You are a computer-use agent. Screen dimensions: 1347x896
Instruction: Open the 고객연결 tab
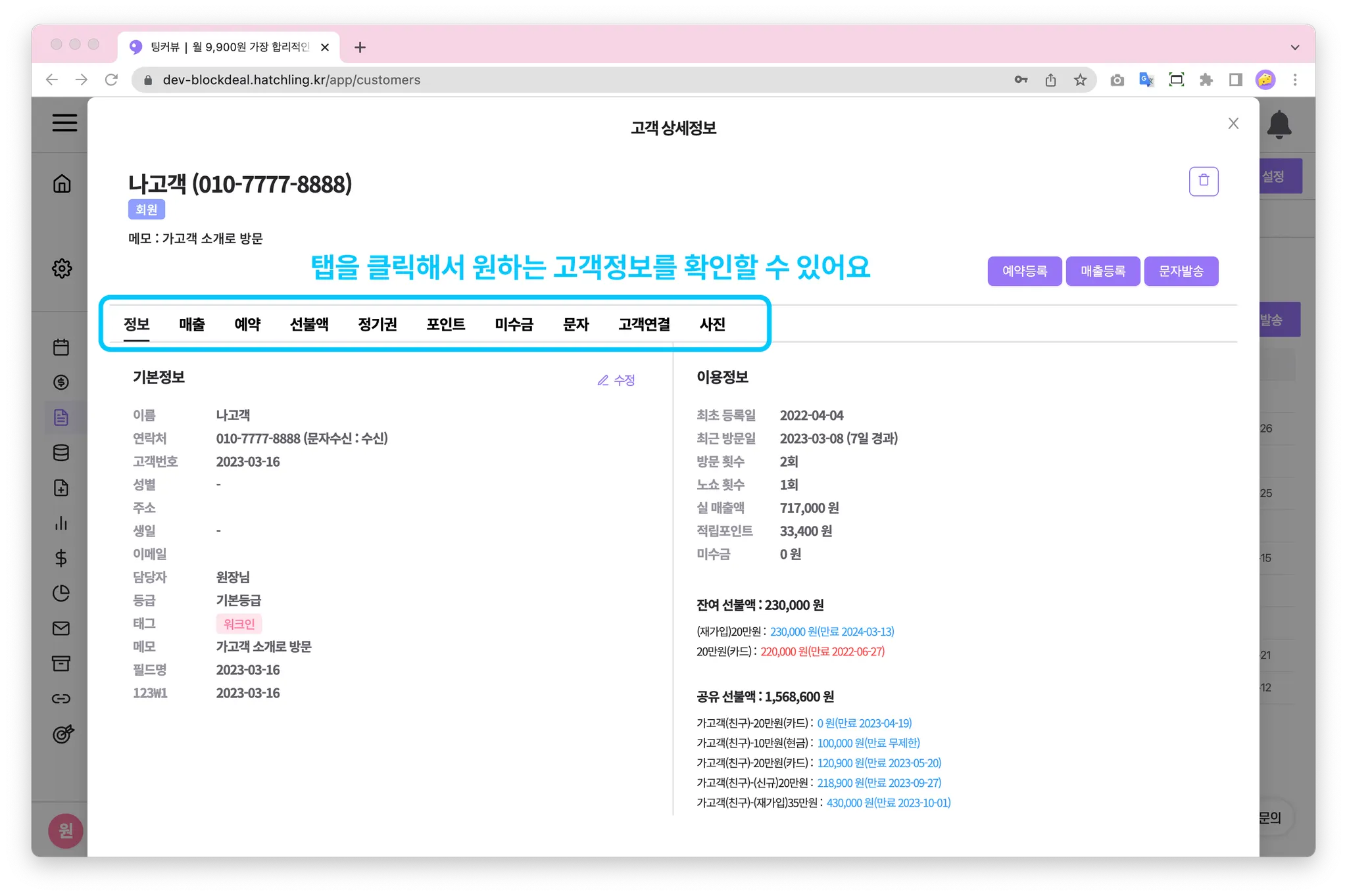(x=644, y=324)
